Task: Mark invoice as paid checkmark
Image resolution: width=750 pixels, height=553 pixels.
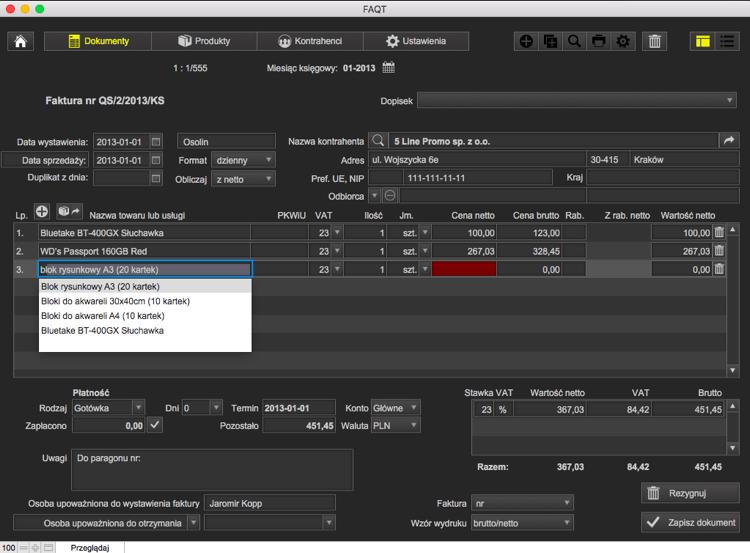Action: 155,425
